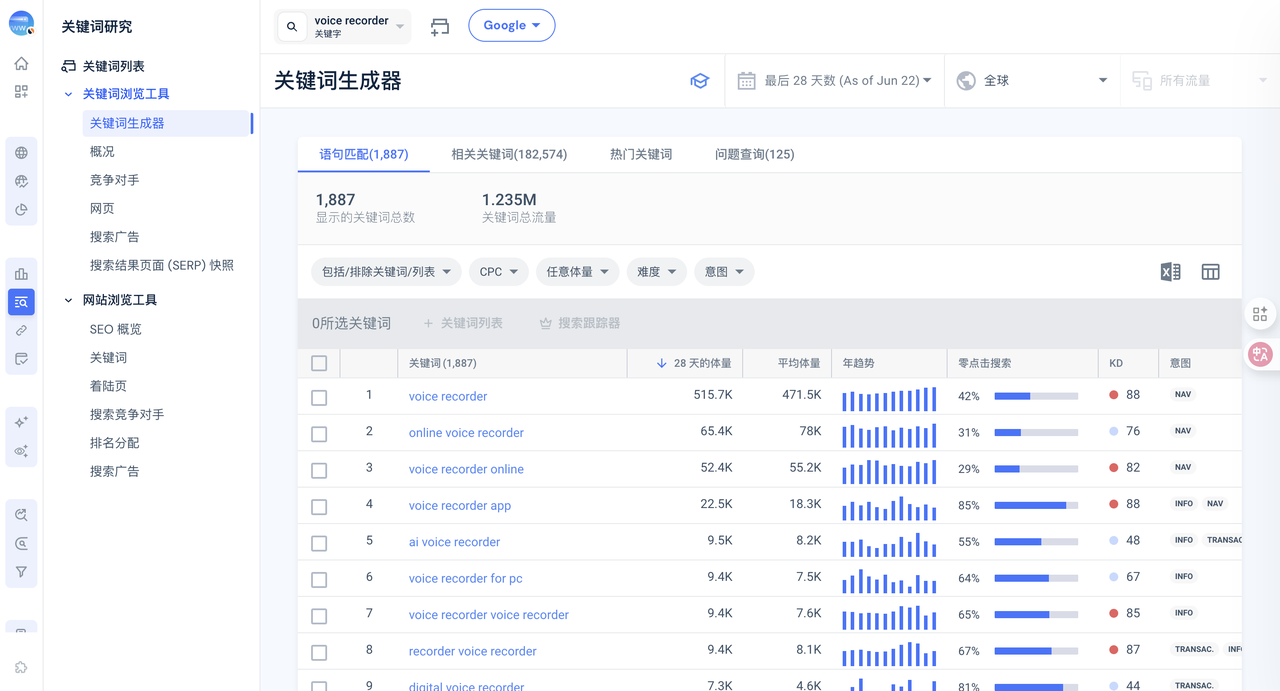Open the CPC filter dropdown

coord(498,272)
